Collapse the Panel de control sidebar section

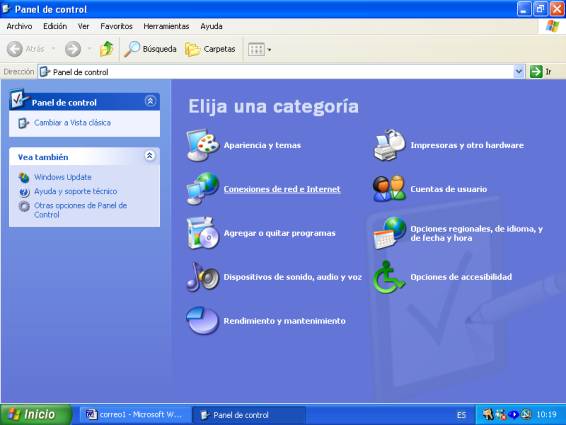[x=150, y=101]
